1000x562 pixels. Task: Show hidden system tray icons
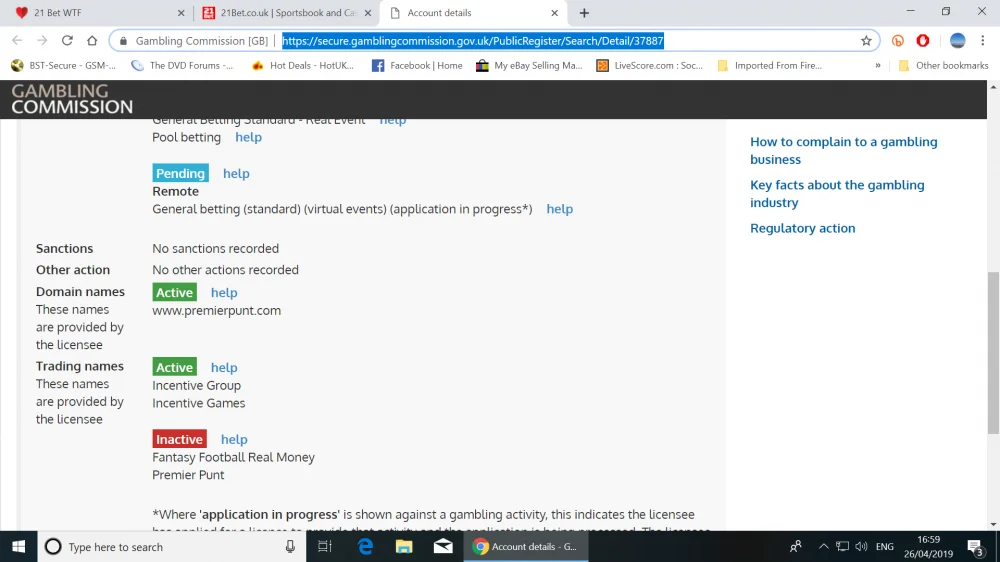(823, 547)
